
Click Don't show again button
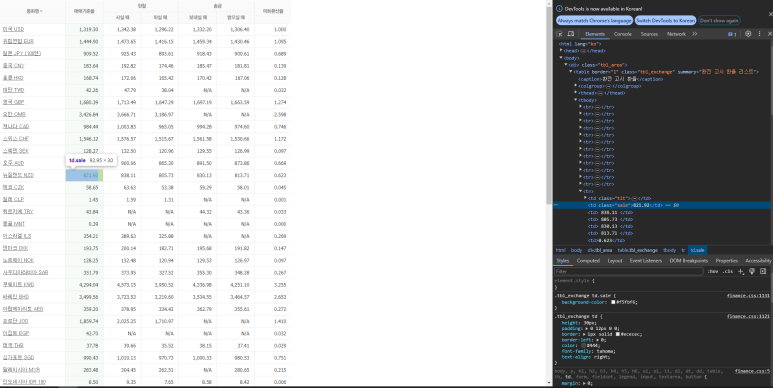pyautogui.click(x=719, y=21)
